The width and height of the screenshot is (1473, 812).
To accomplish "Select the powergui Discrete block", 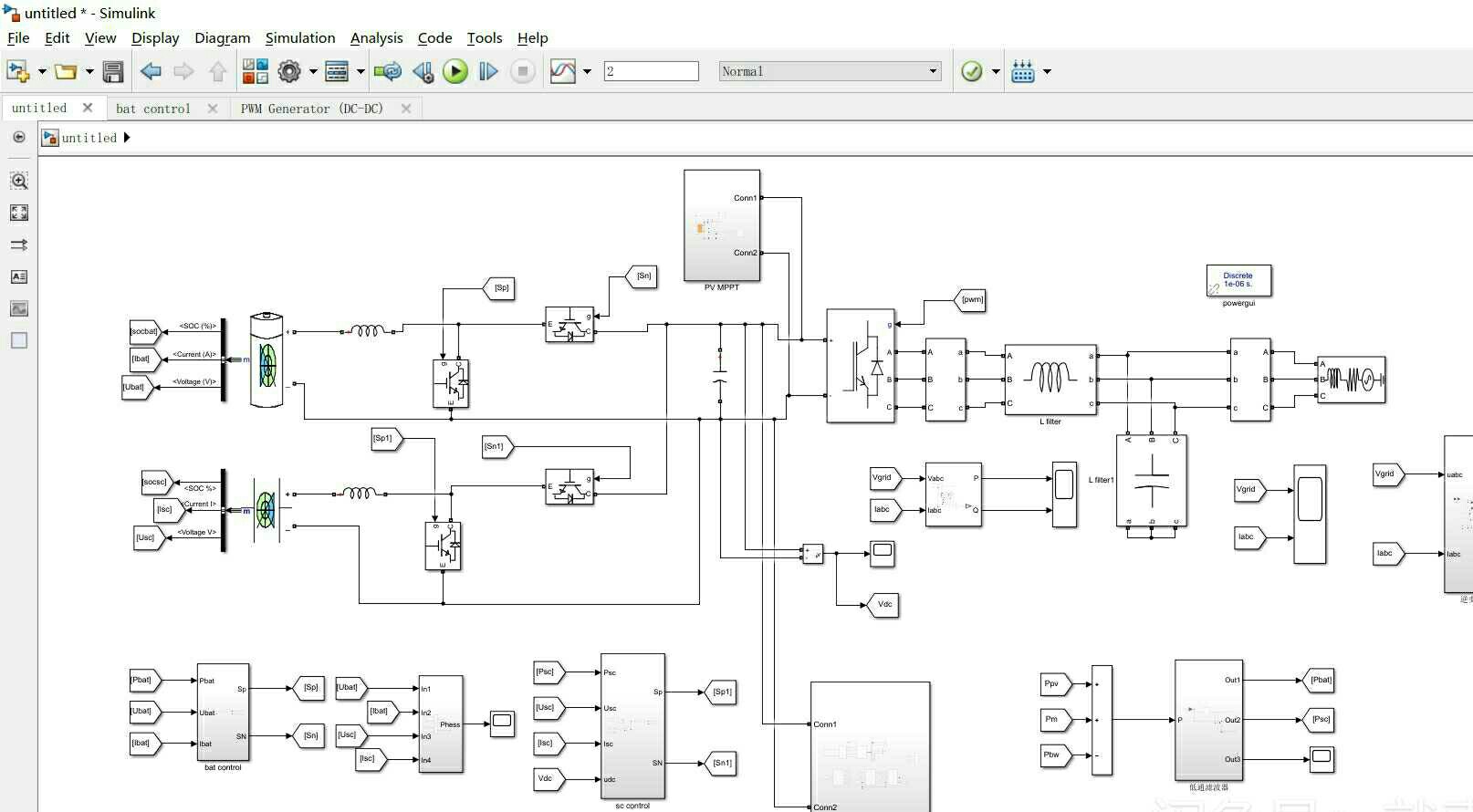I will (1238, 280).
